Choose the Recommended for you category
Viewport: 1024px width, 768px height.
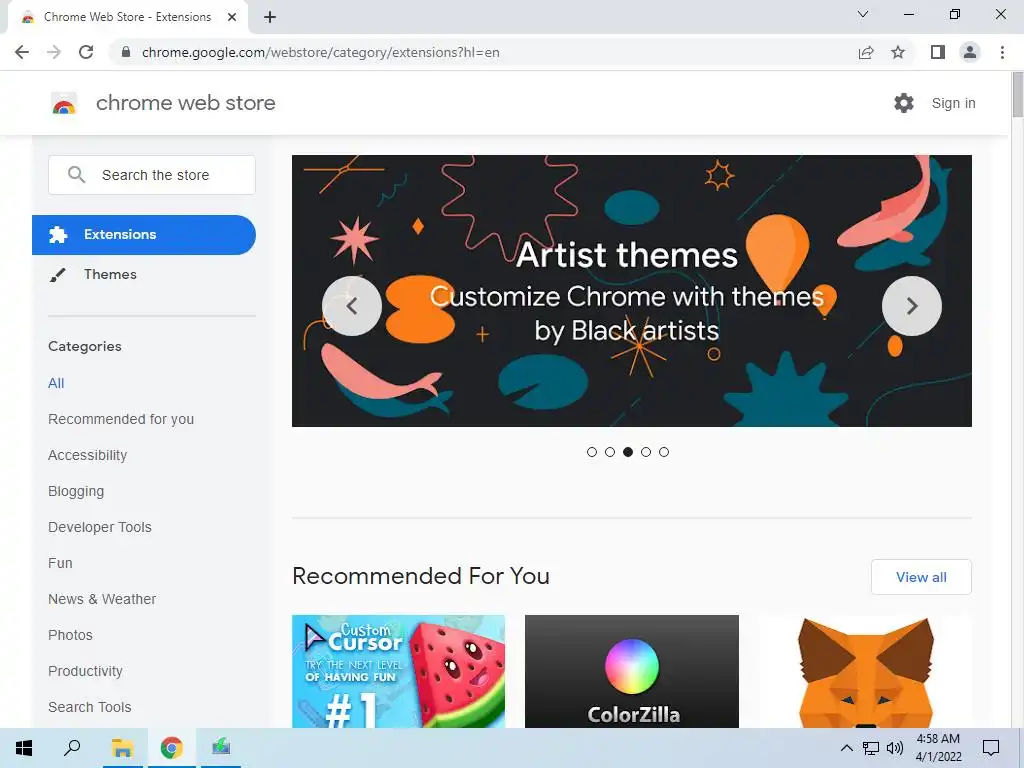click(121, 419)
